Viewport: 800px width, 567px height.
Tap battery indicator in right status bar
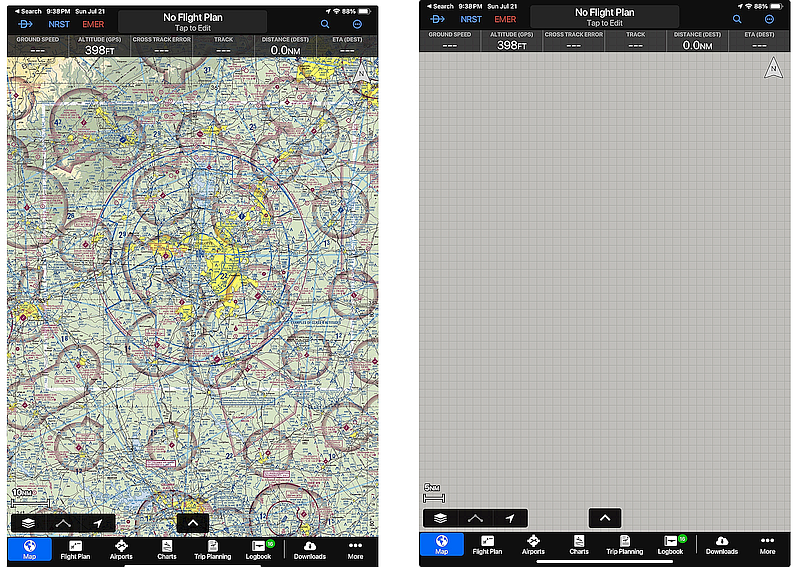pyautogui.click(x=776, y=6)
